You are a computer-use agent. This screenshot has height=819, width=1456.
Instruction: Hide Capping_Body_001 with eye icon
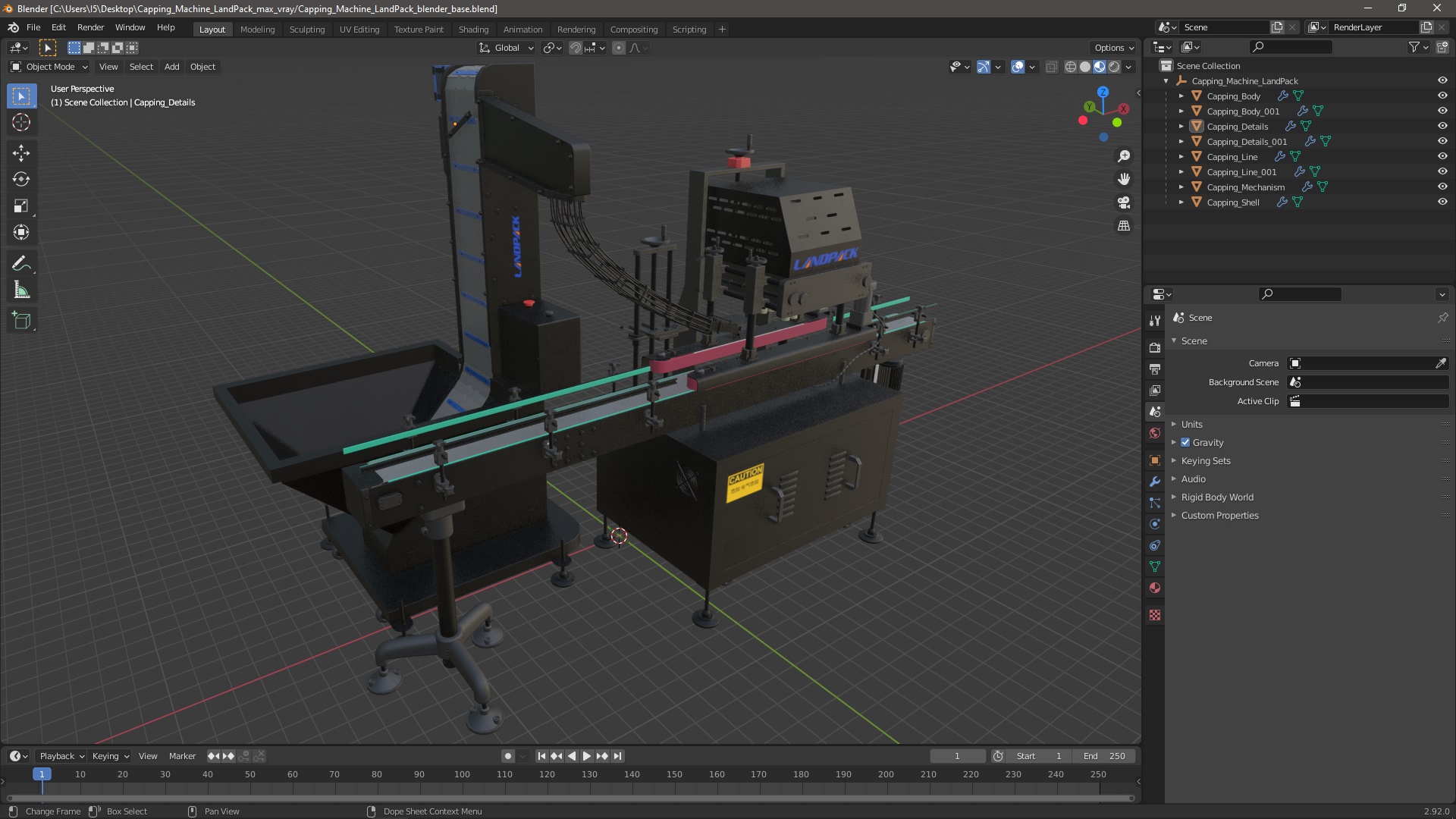tap(1442, 111)
